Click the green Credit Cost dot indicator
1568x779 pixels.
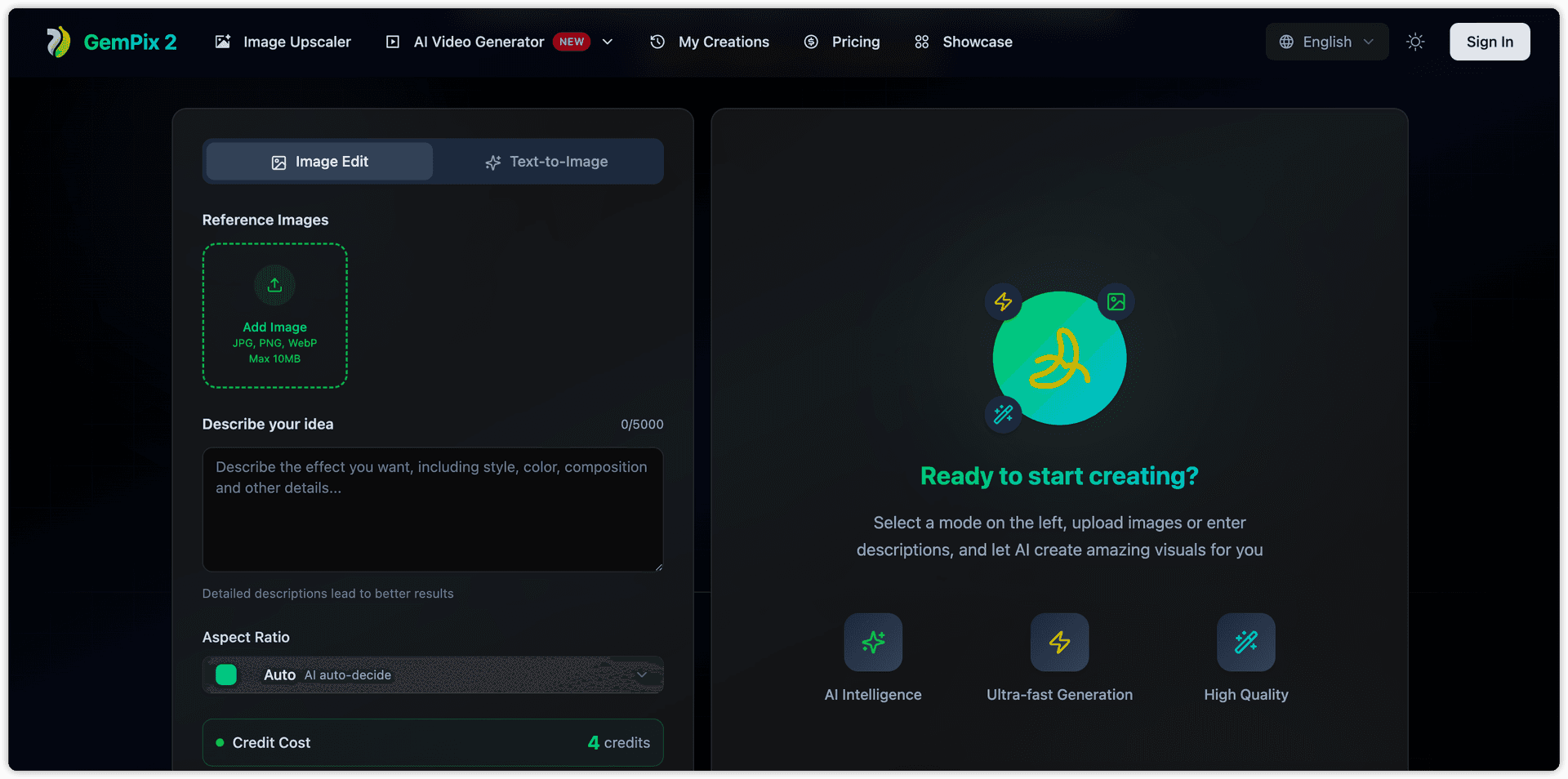click(220, 742)
